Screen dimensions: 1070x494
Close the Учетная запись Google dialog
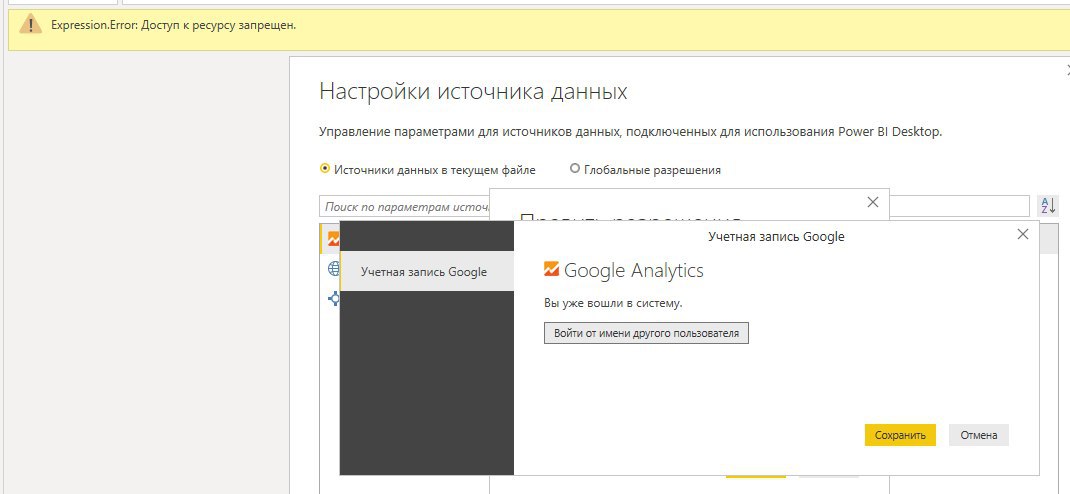(1022, 235)
